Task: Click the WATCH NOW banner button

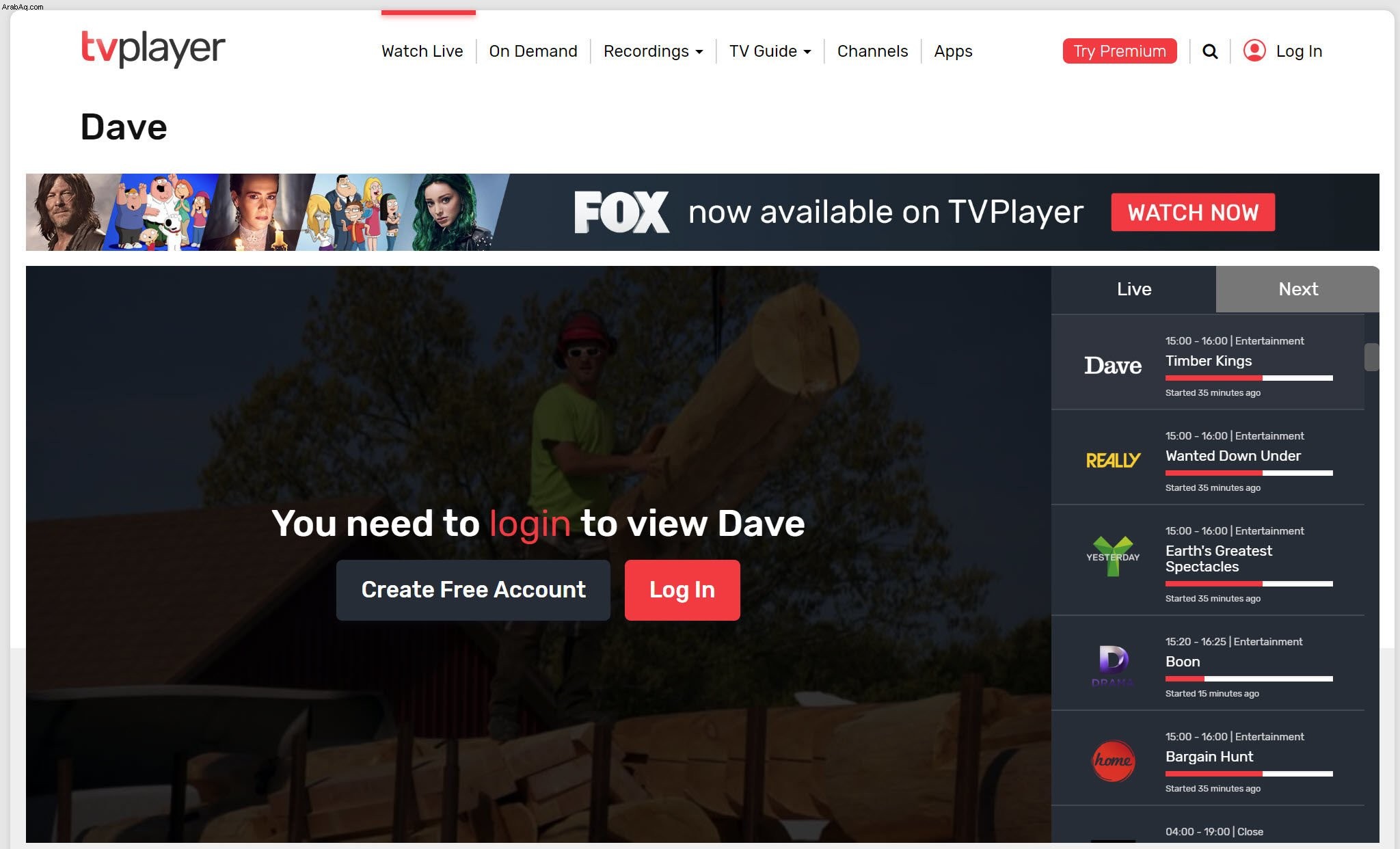Action: (x=1193, y=213)
